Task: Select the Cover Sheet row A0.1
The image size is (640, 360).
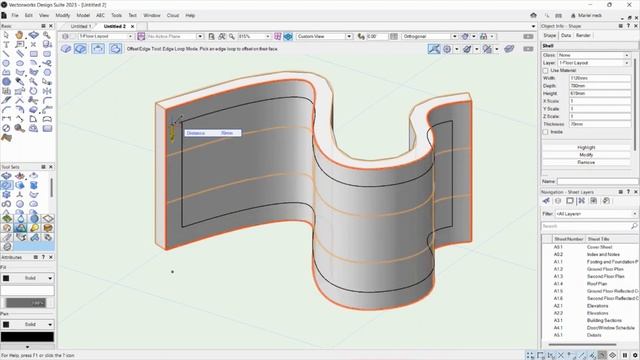Action: (x=590, y=247)
